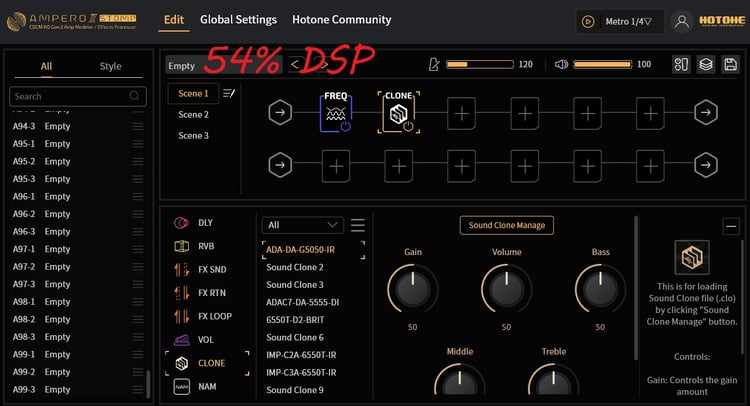Open drag handle menu for A95-1
Image resolution: width=750 pixels, height=406 pixels.
(138, 144)
